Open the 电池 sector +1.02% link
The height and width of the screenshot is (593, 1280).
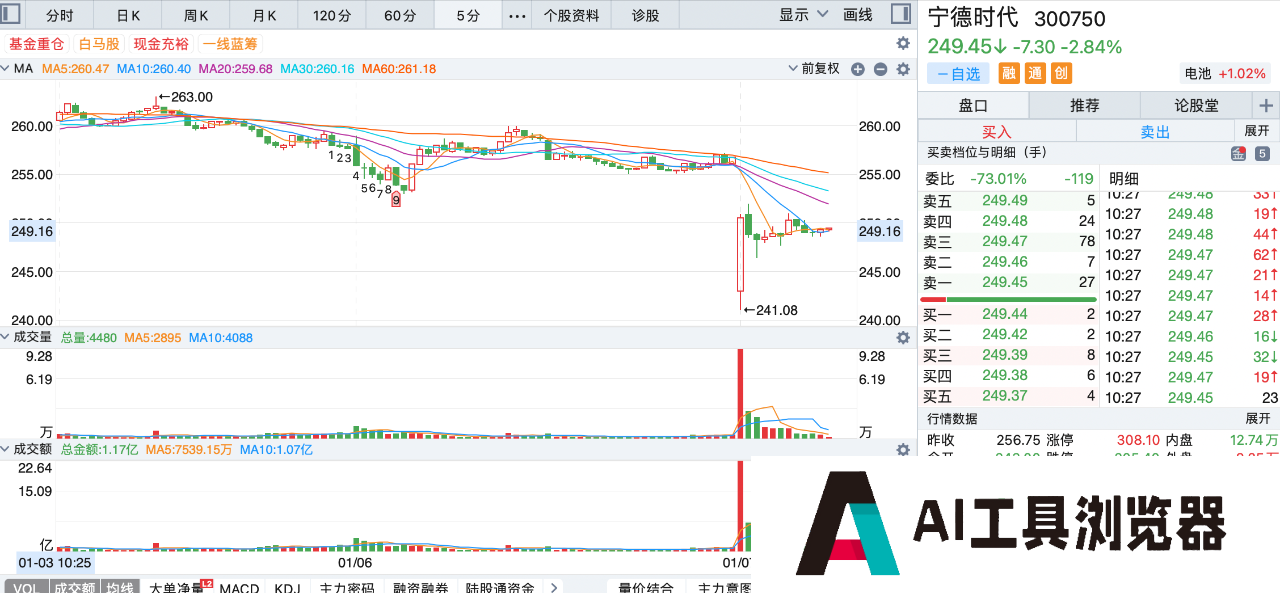point(1227,73)
